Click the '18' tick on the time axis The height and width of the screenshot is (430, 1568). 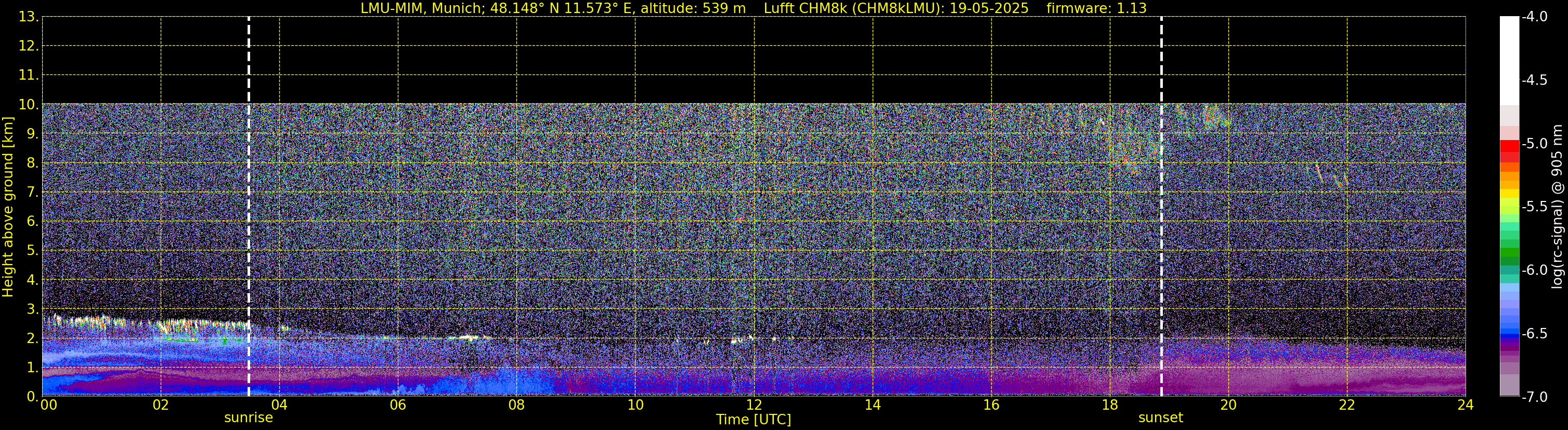click(x=1110, y=406)
